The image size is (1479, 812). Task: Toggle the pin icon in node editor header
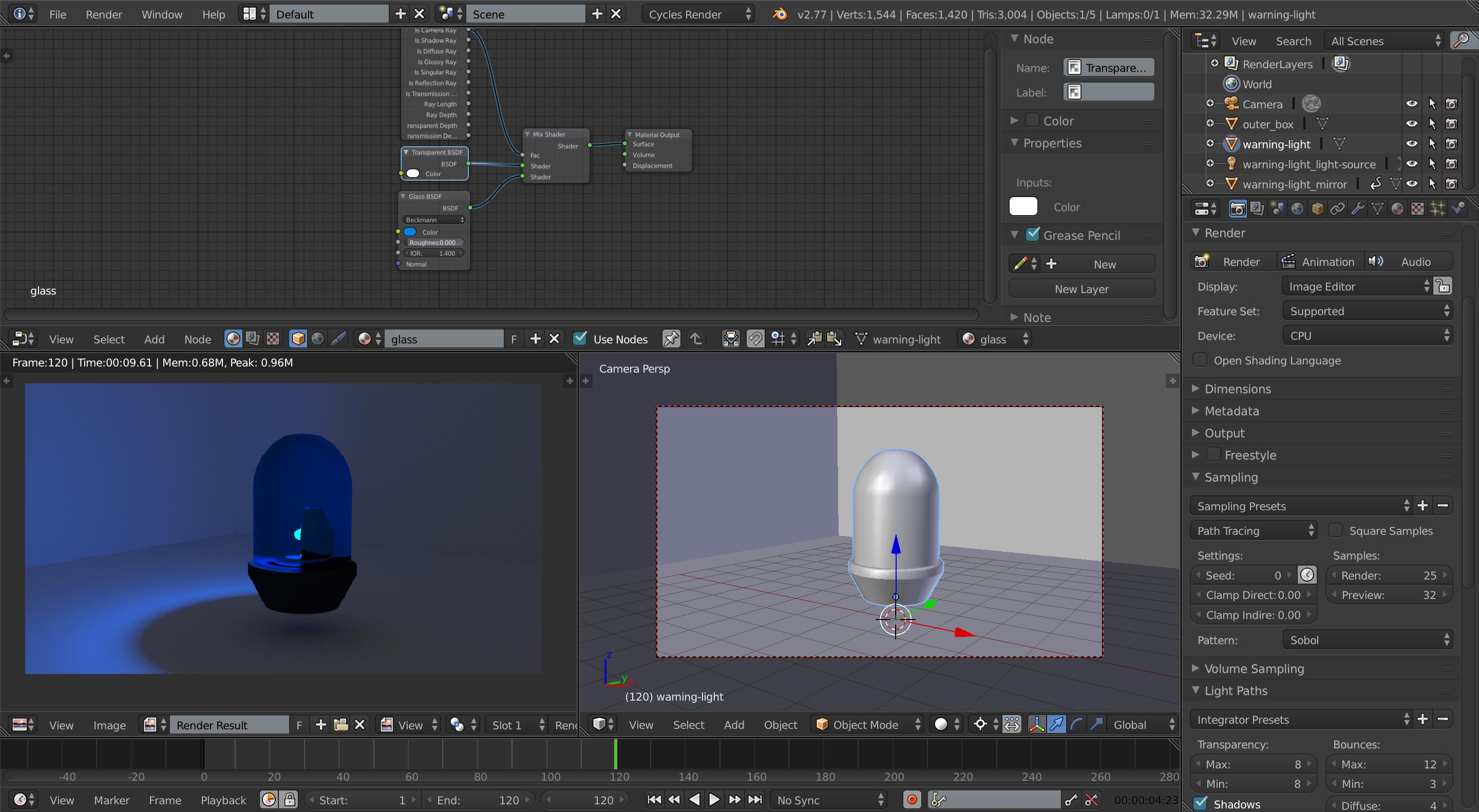tap(672, 339)
